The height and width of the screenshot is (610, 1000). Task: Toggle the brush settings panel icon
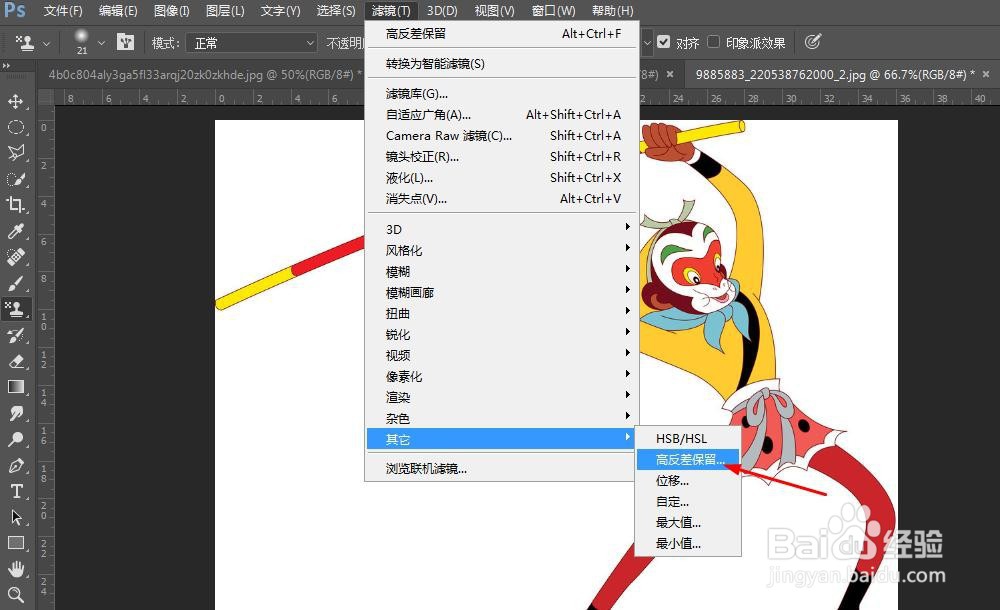click(126, 42)
